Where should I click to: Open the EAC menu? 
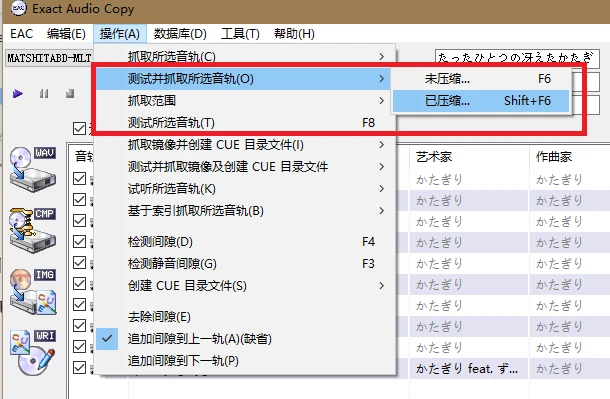click(x=21, y=34)
